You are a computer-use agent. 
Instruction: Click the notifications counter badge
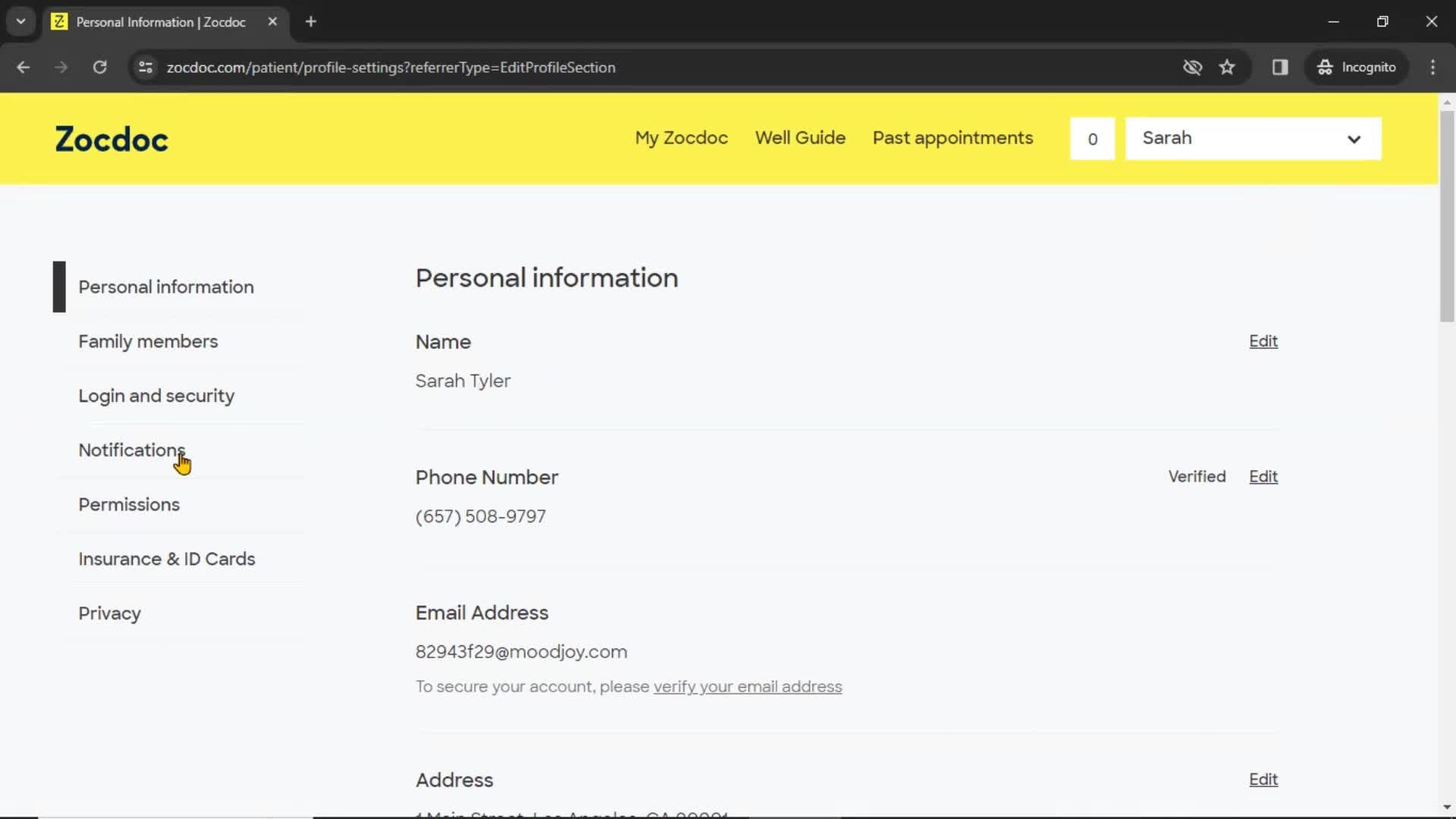[x=1092, y=138]
